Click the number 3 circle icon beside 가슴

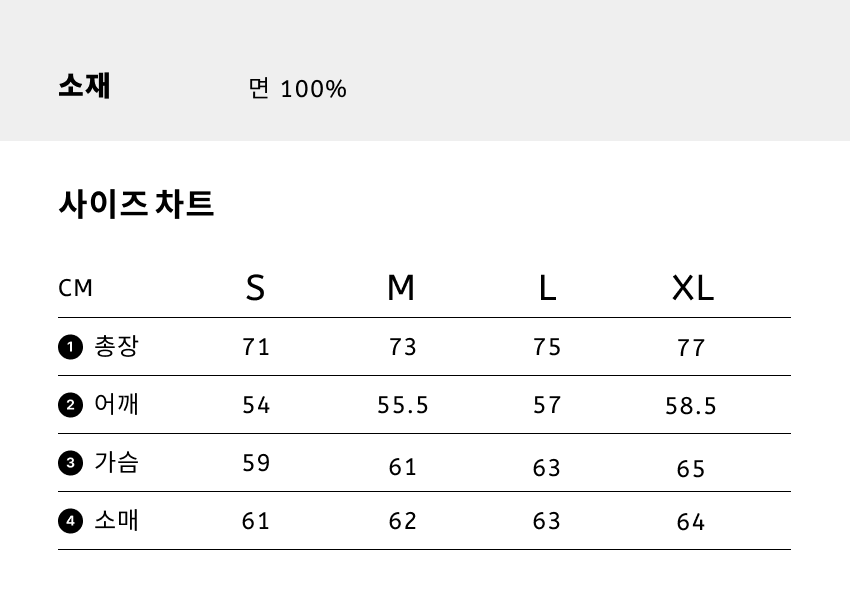[70, 463]
